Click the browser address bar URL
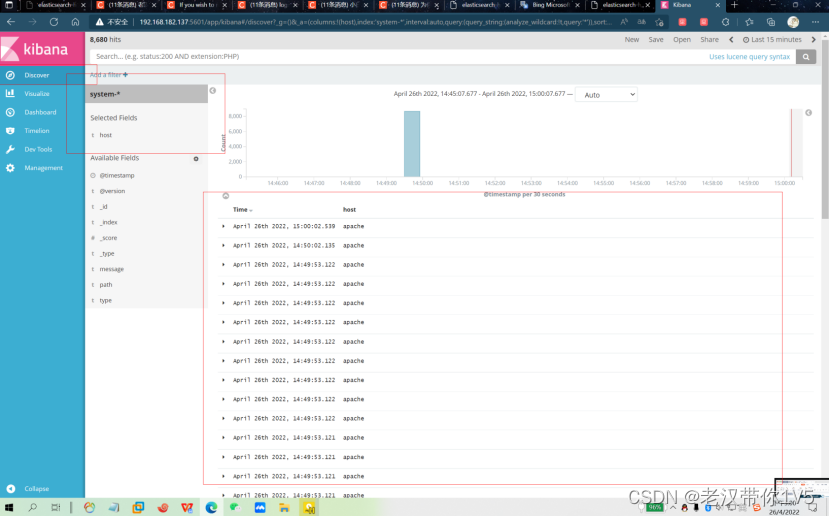Viewport: 830px width, 516px height. coord(376,22)
